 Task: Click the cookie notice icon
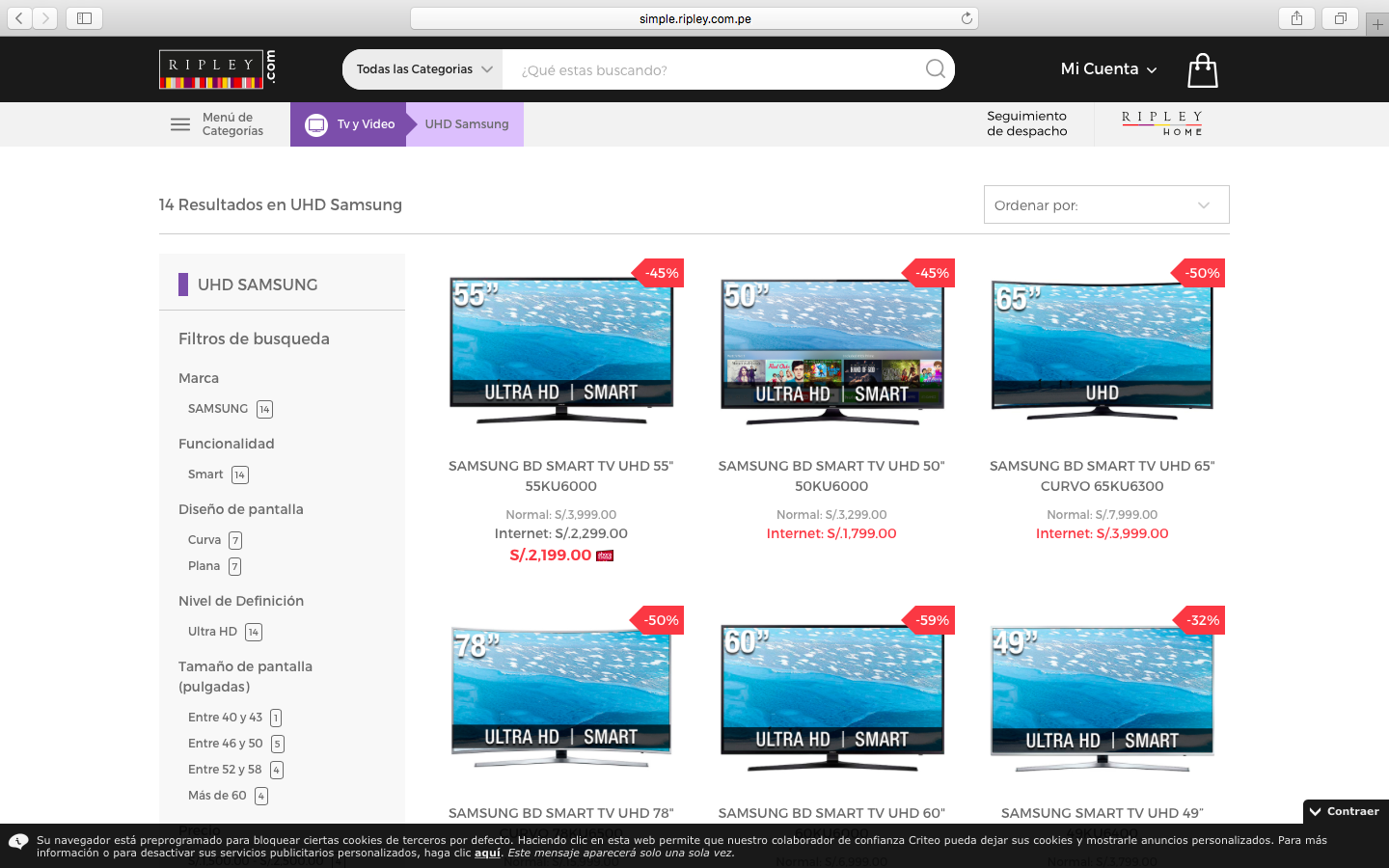tap(18, 842)
